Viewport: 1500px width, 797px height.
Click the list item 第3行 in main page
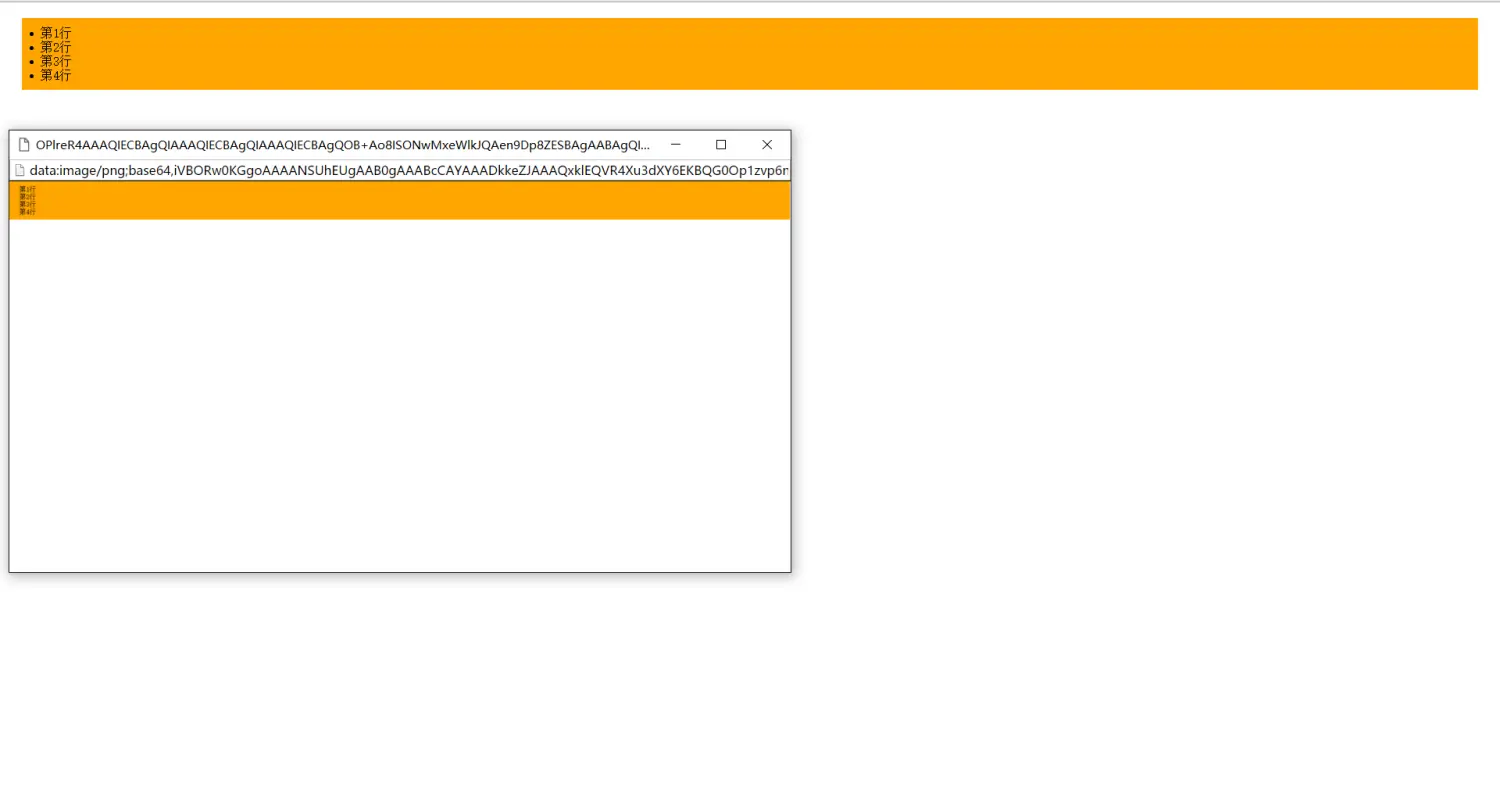(56, 61)
